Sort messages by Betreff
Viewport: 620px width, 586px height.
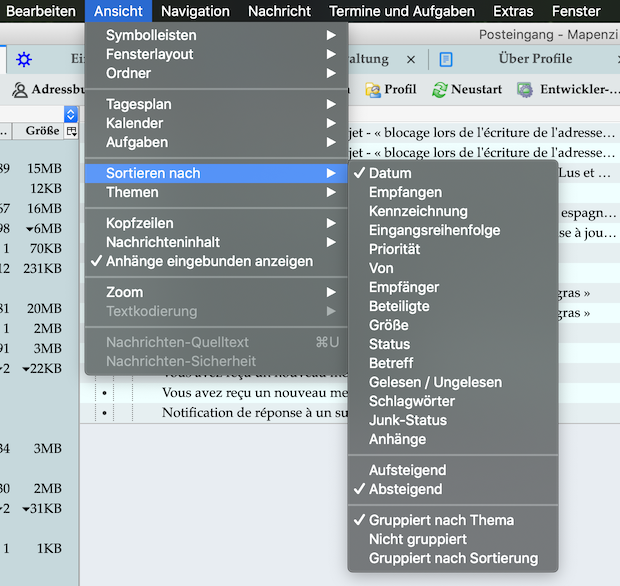click(x=392, y=363)
